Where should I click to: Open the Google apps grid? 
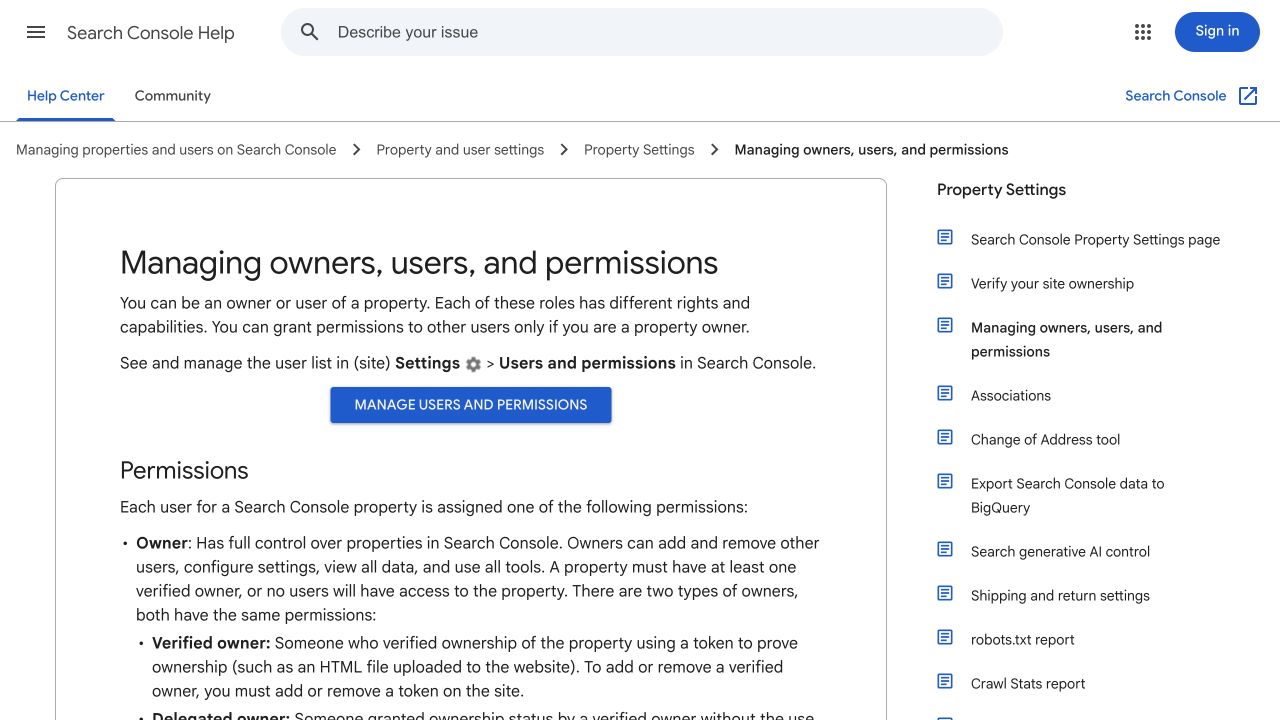pos(1143,32)
